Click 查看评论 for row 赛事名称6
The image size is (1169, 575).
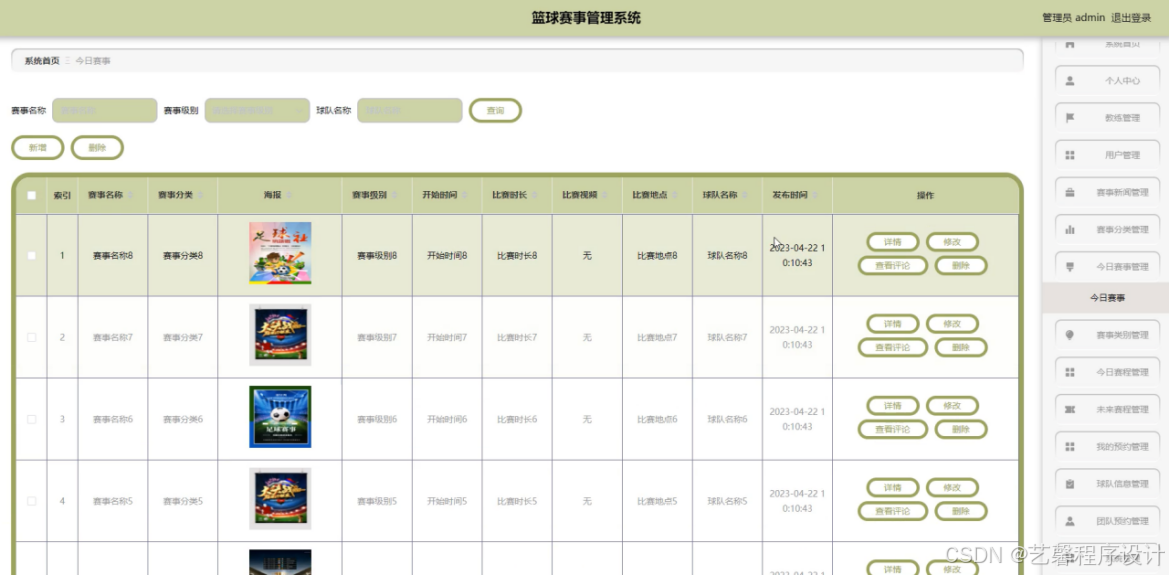(x=892, y=430)
